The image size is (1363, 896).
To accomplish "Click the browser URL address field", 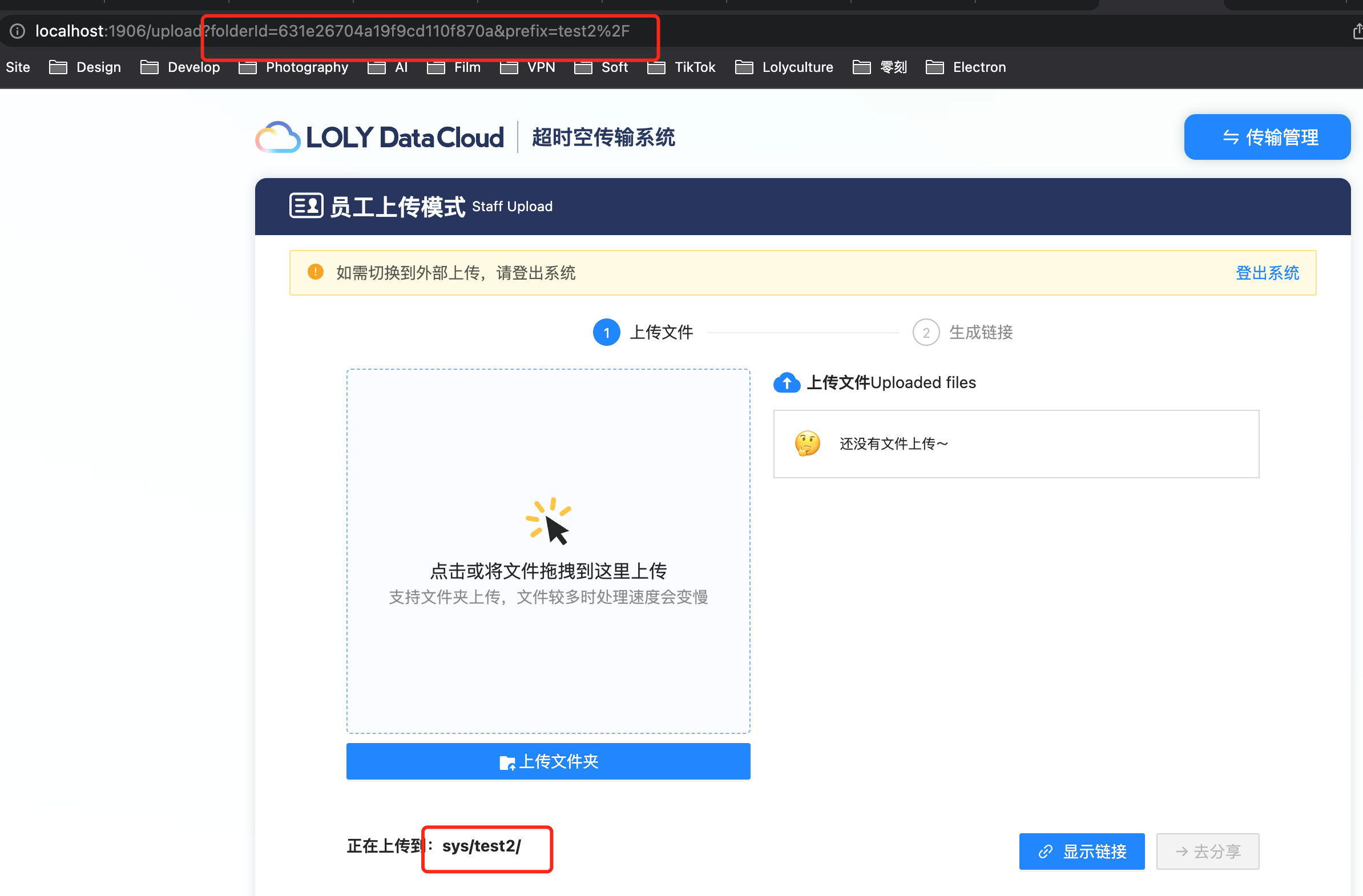I will pos(401,31).
